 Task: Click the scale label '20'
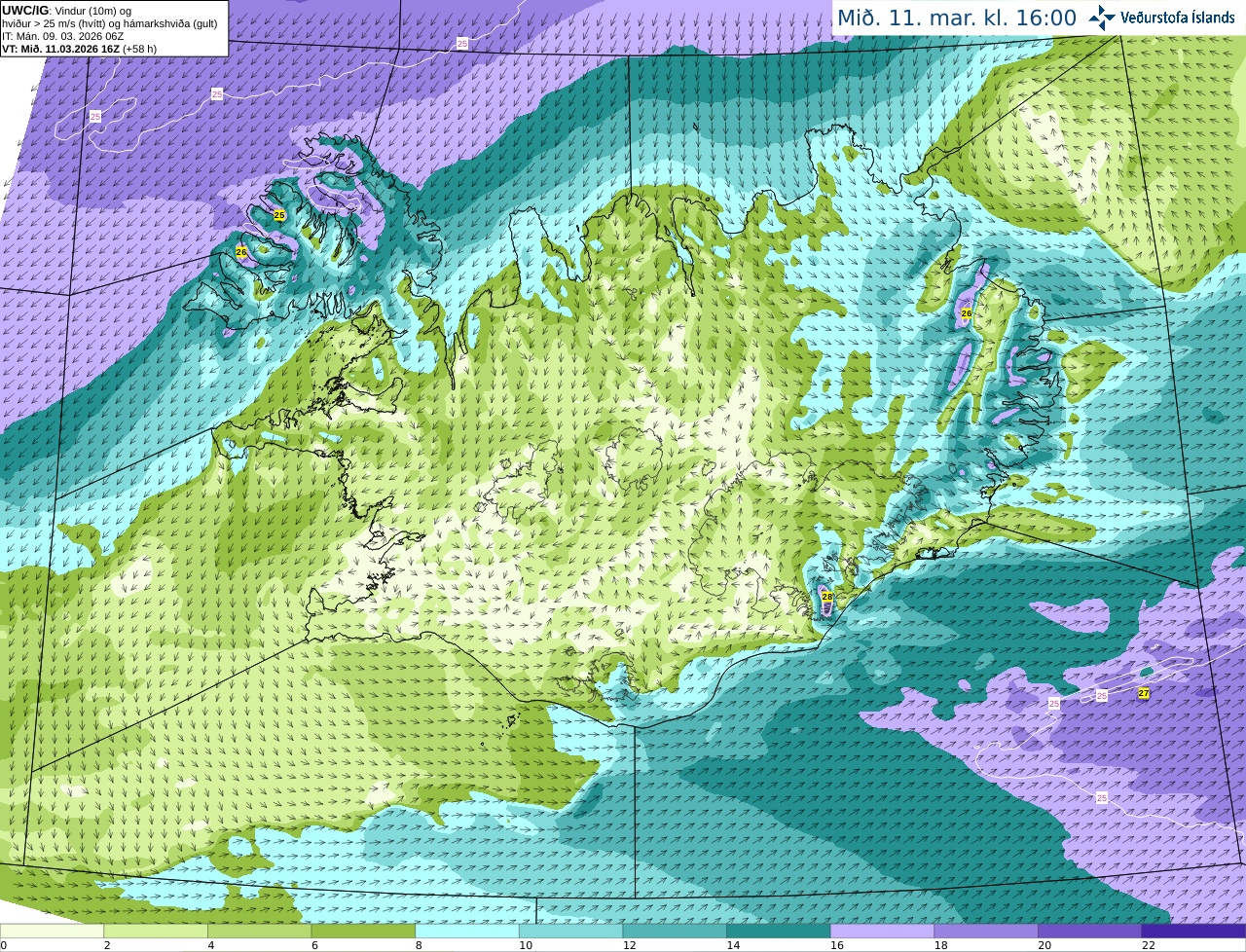pos(1044,945)
